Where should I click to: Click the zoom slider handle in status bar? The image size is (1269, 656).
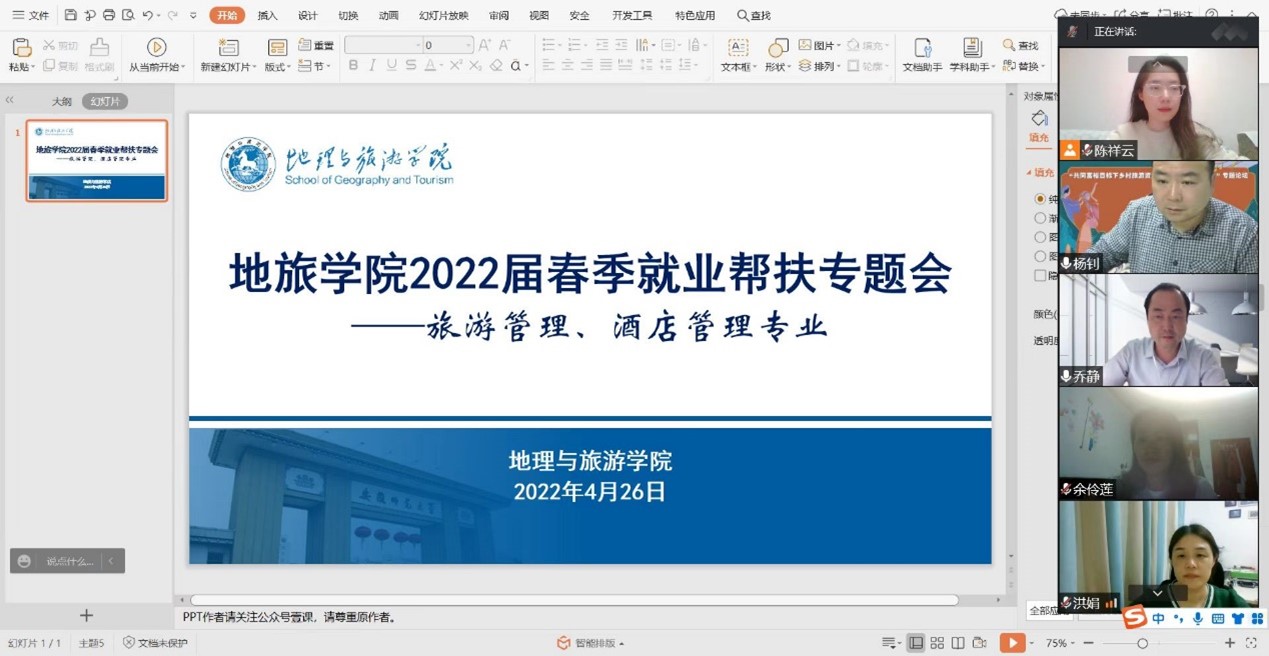(1142, 643)
